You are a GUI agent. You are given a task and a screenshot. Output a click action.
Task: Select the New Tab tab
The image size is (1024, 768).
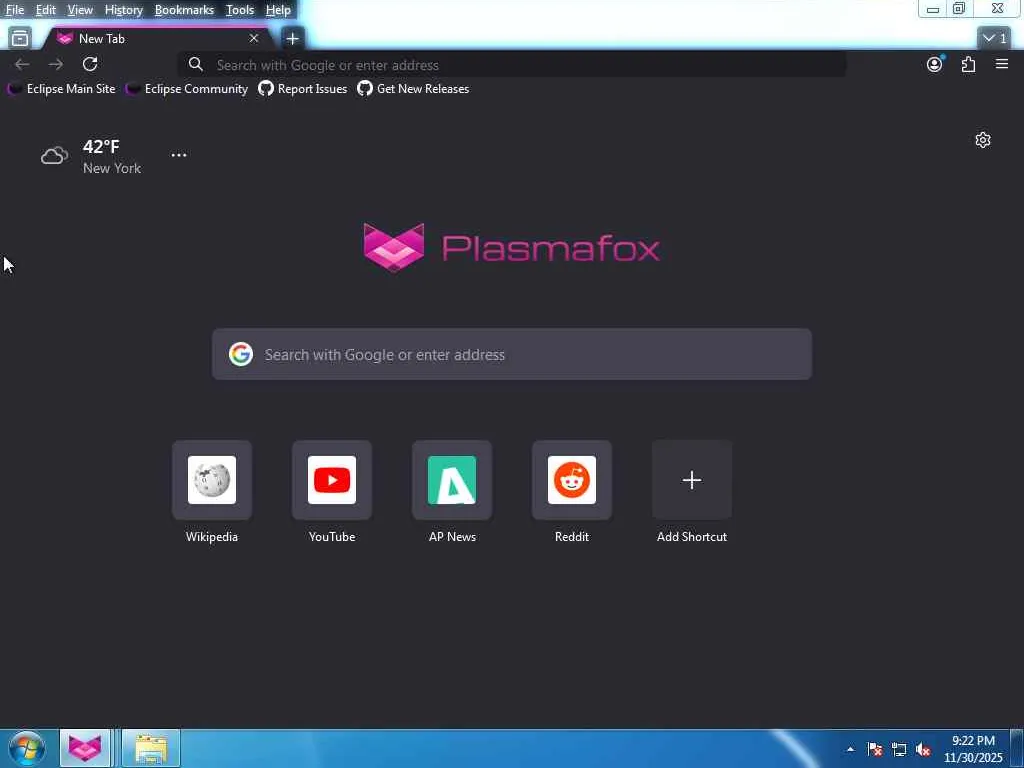(x=157, y=39)
